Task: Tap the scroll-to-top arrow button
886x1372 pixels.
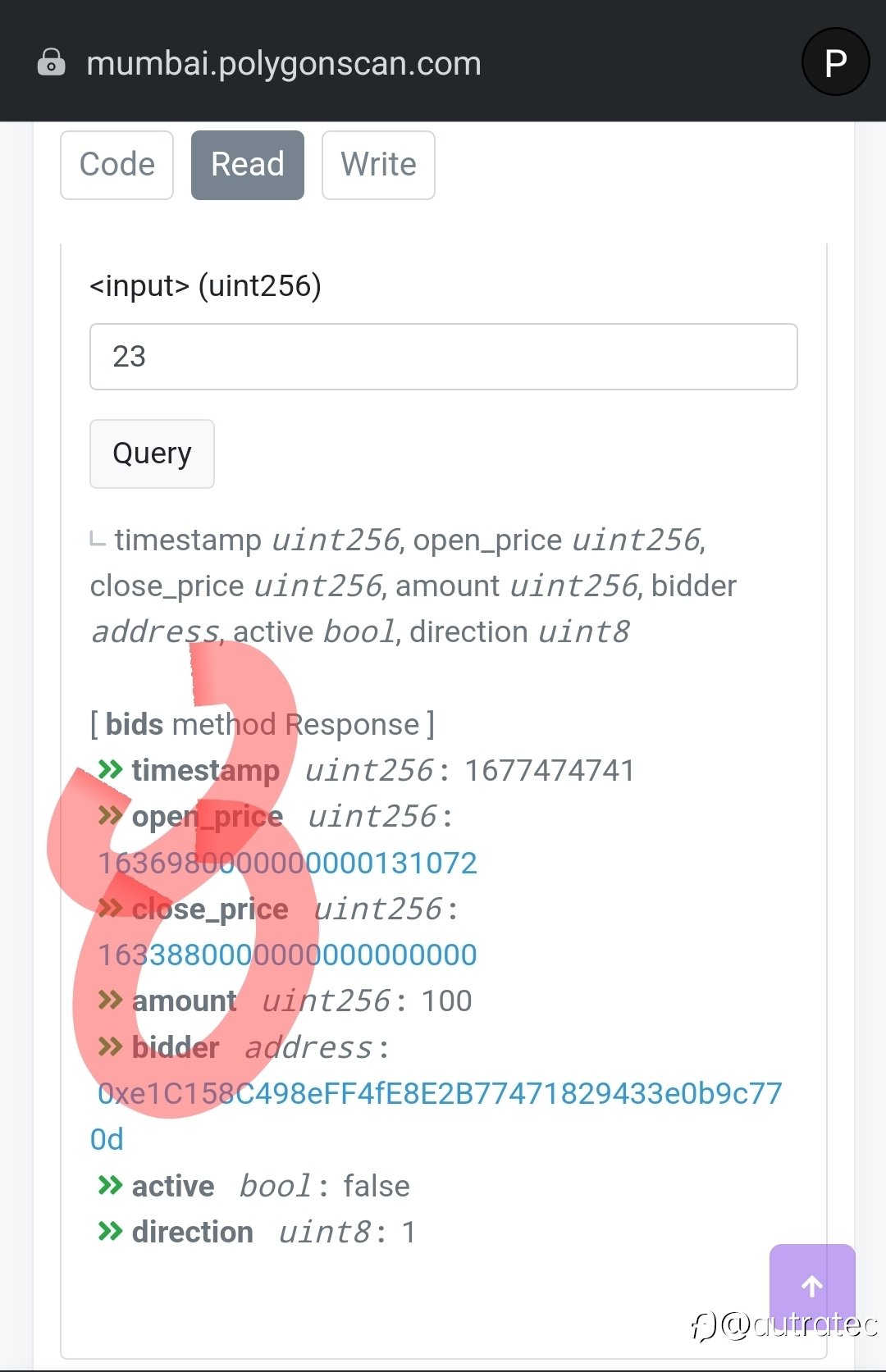Action: [812, 1286]
